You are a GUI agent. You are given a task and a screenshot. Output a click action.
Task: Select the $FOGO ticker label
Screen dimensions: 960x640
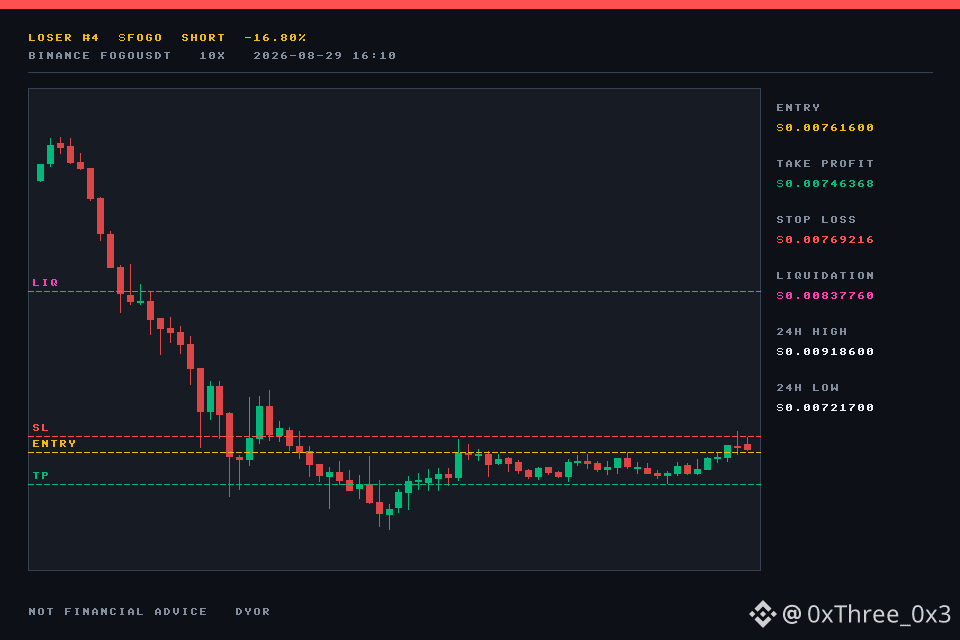tap(140, 37)
